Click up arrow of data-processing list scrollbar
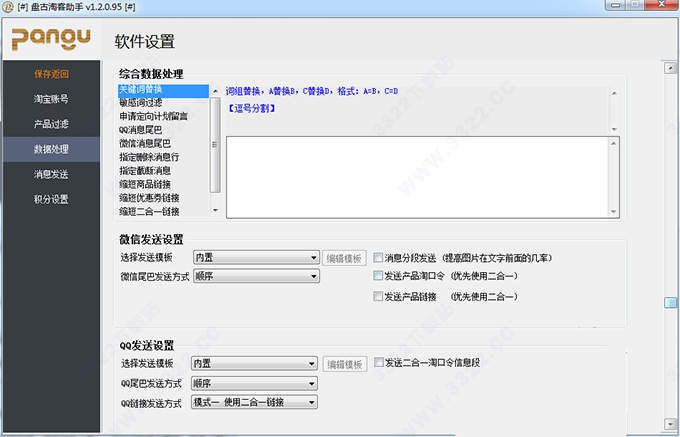 point(216,91)
